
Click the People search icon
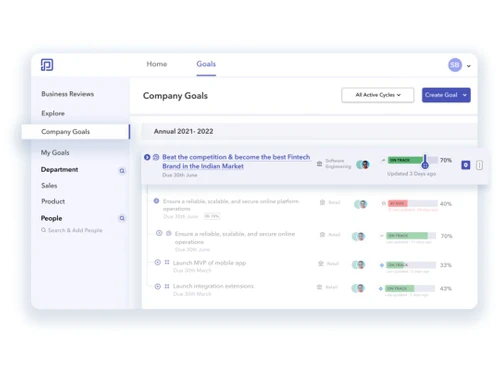pos(122,218)
